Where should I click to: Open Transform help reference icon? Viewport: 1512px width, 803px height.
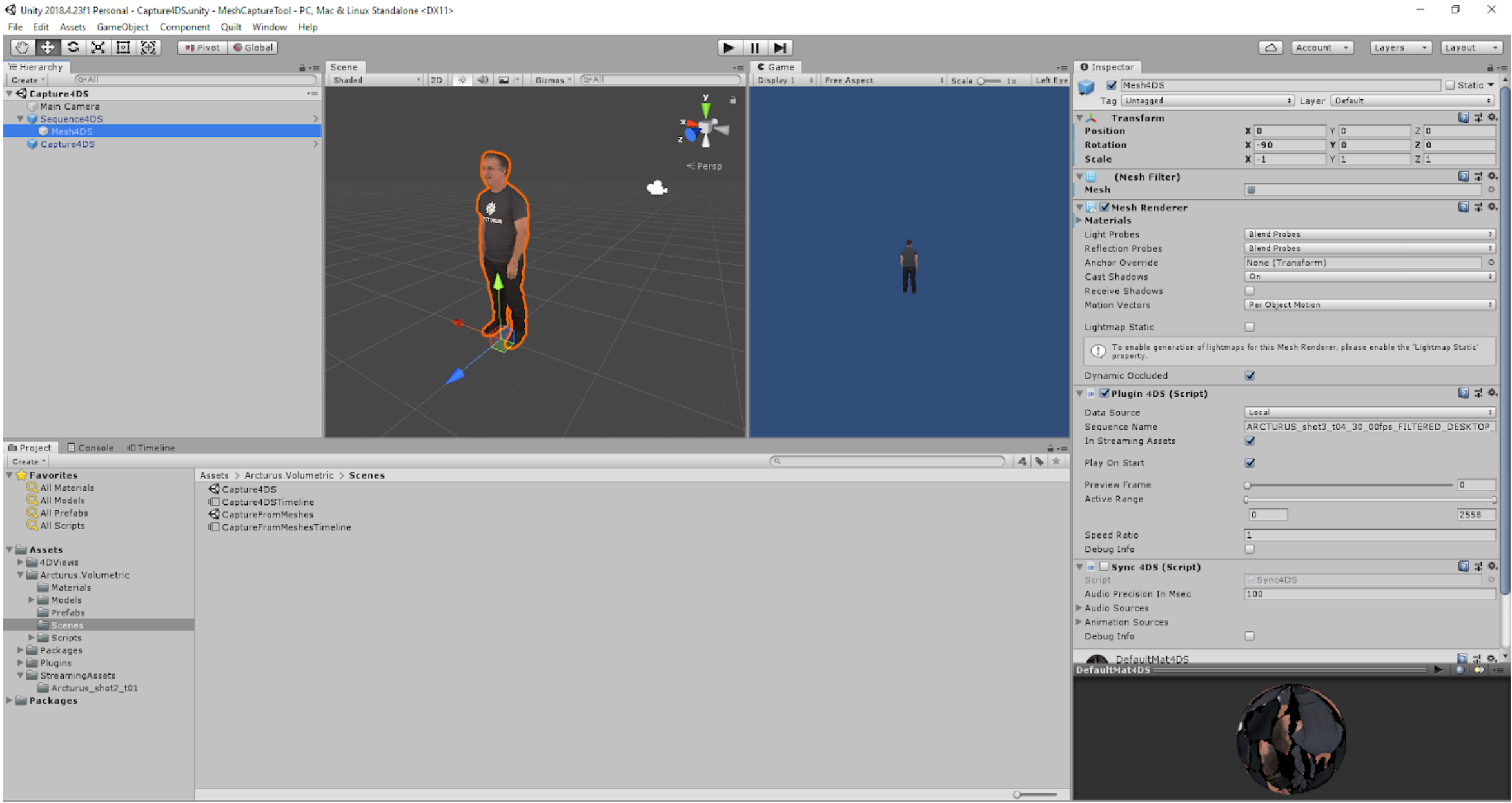1464,117
